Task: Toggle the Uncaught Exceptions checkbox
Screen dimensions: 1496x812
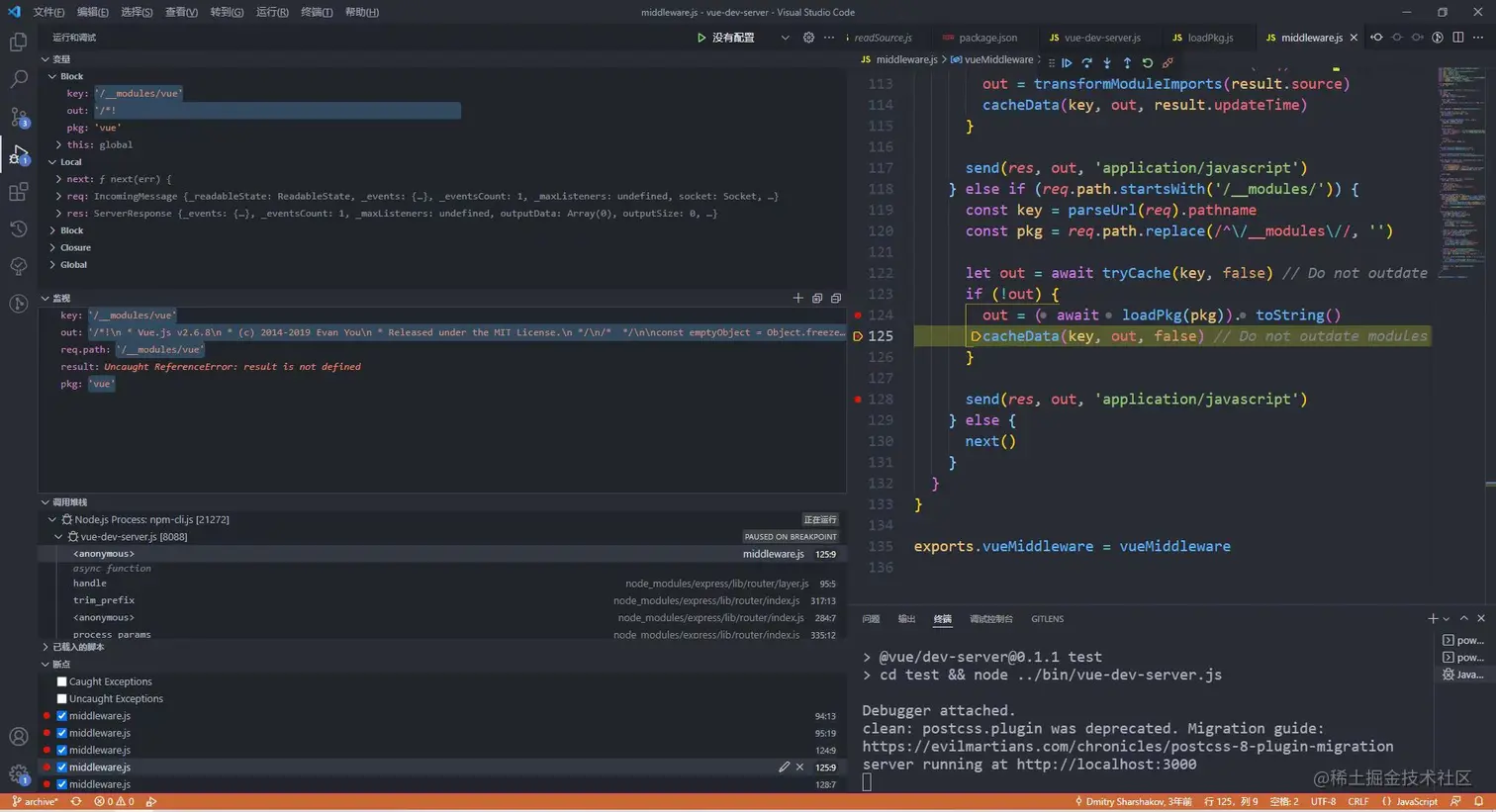Action: (x=61, y=698)
